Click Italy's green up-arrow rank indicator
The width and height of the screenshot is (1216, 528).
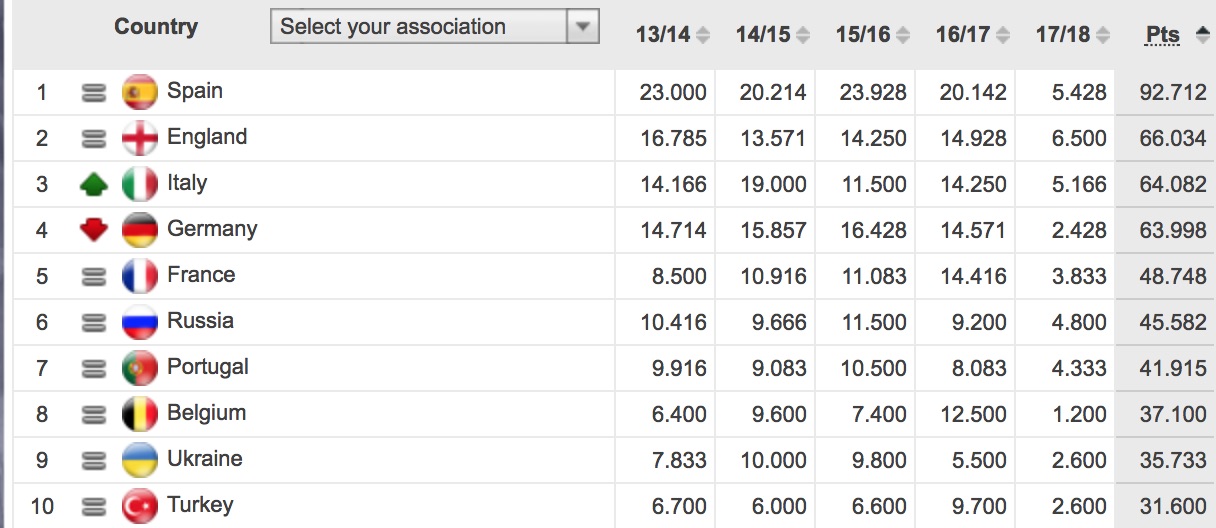coord(93,185)
